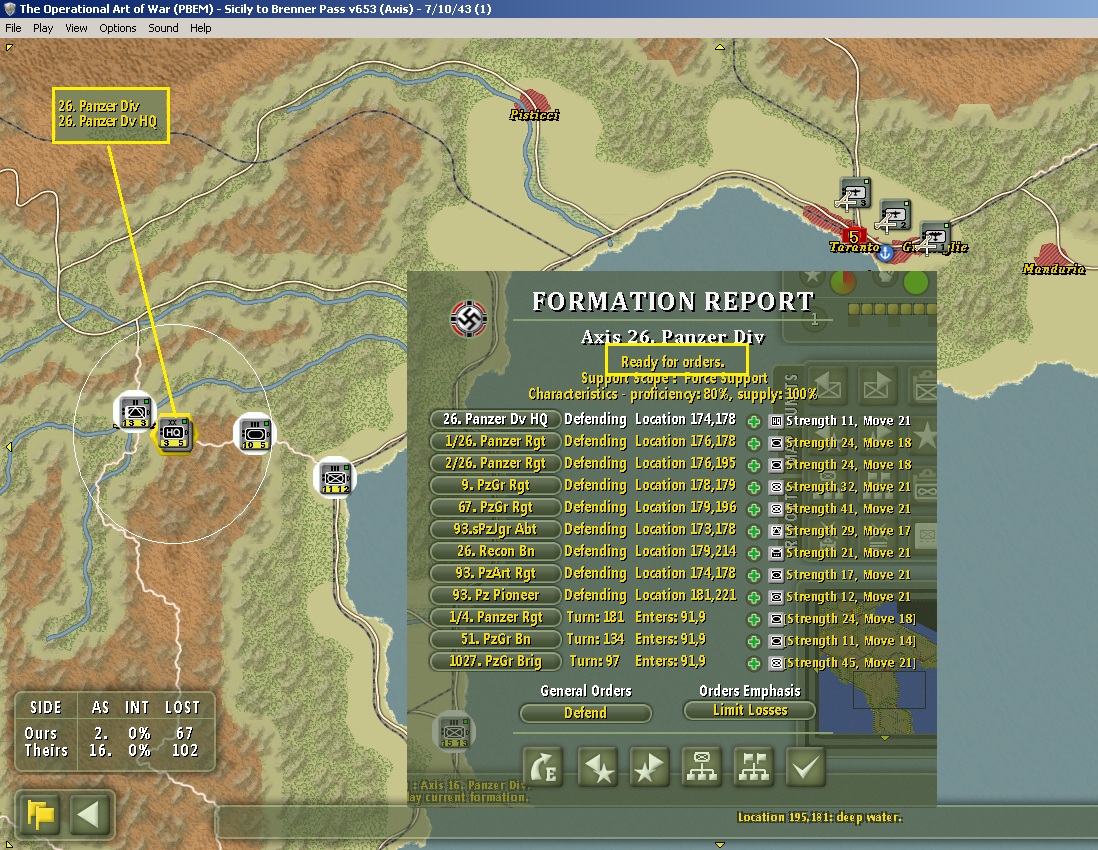Image resolution: width=1098 pixels, height=850 pixels.
Task: Click the 9. PzGr Rgt unit button
Action: click(495, 485)
